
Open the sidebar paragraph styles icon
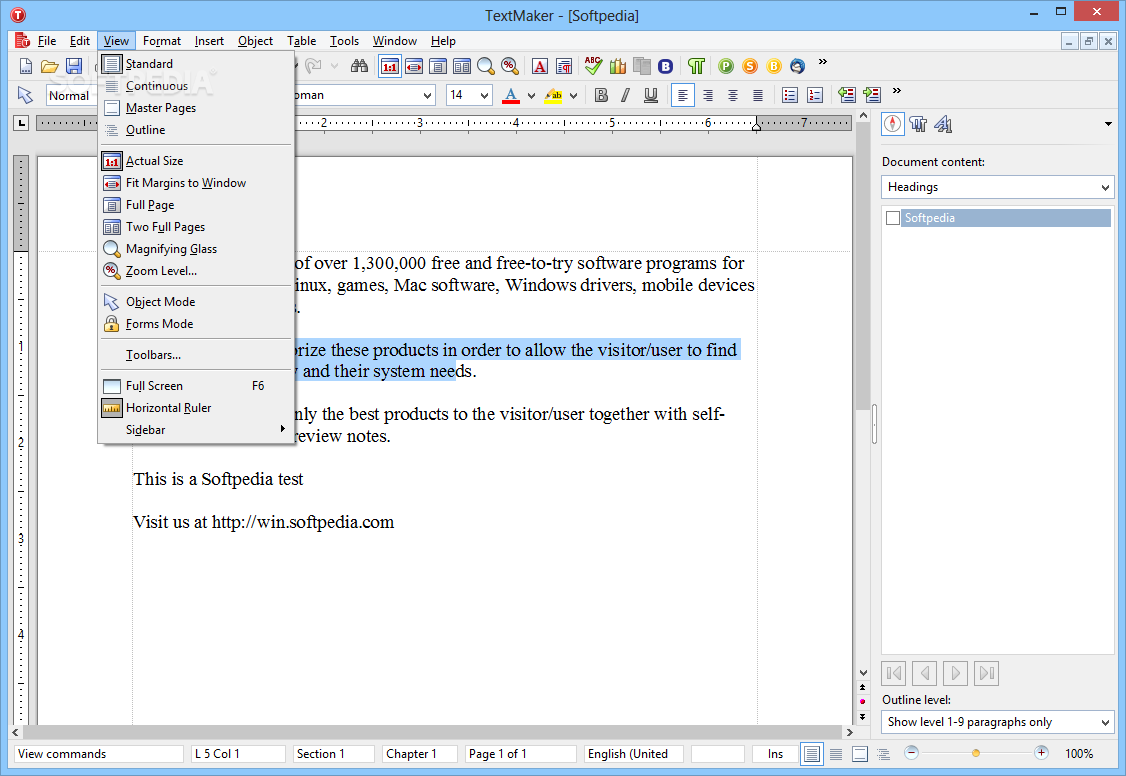(x=918, y=124)
